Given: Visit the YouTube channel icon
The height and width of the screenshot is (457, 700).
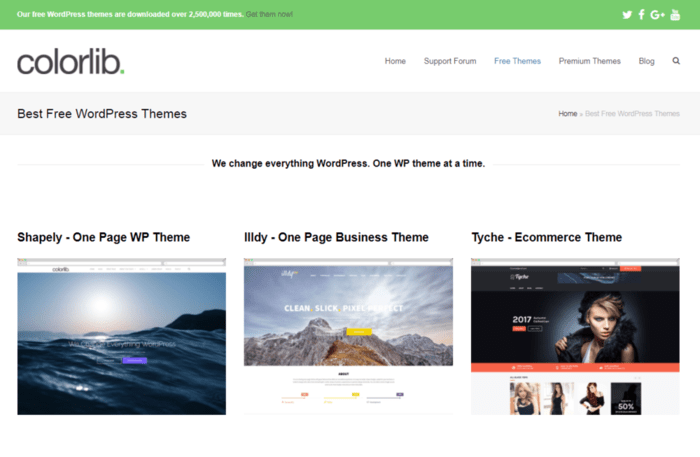Looking at the screenshot, I should coord(675,14).
